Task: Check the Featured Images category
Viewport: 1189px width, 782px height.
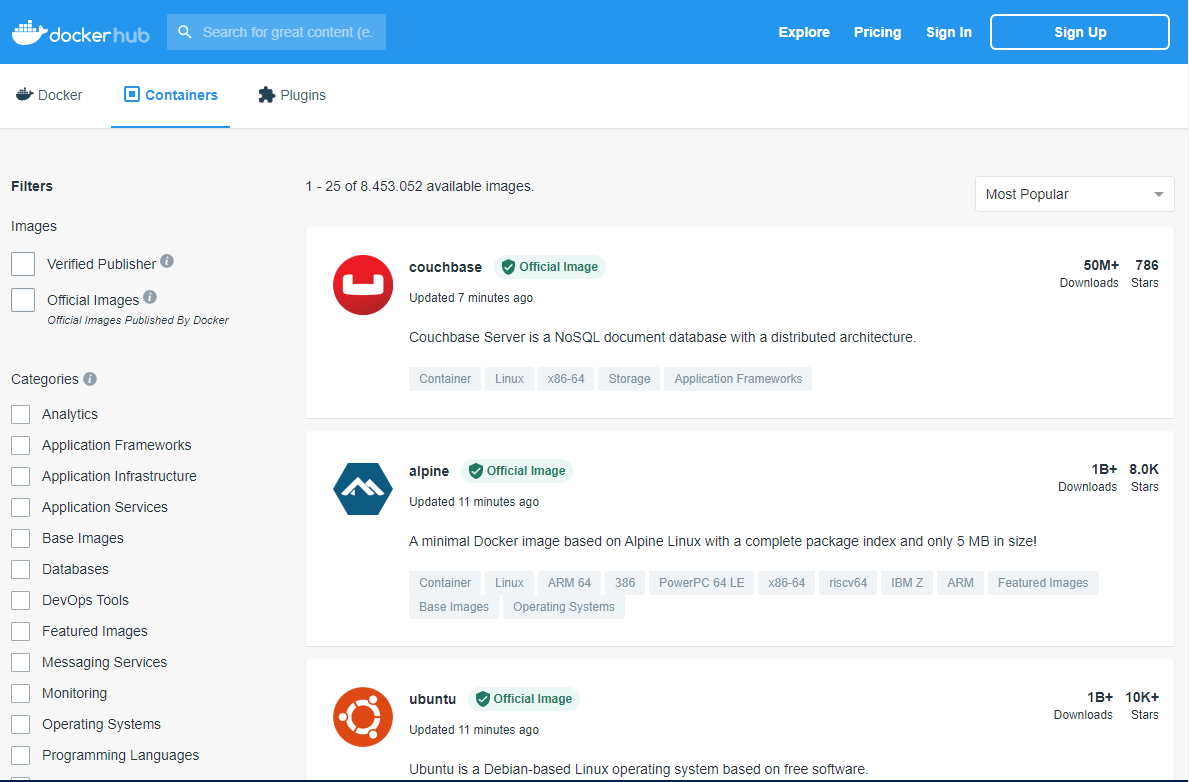Action: (x=20, y=631)
